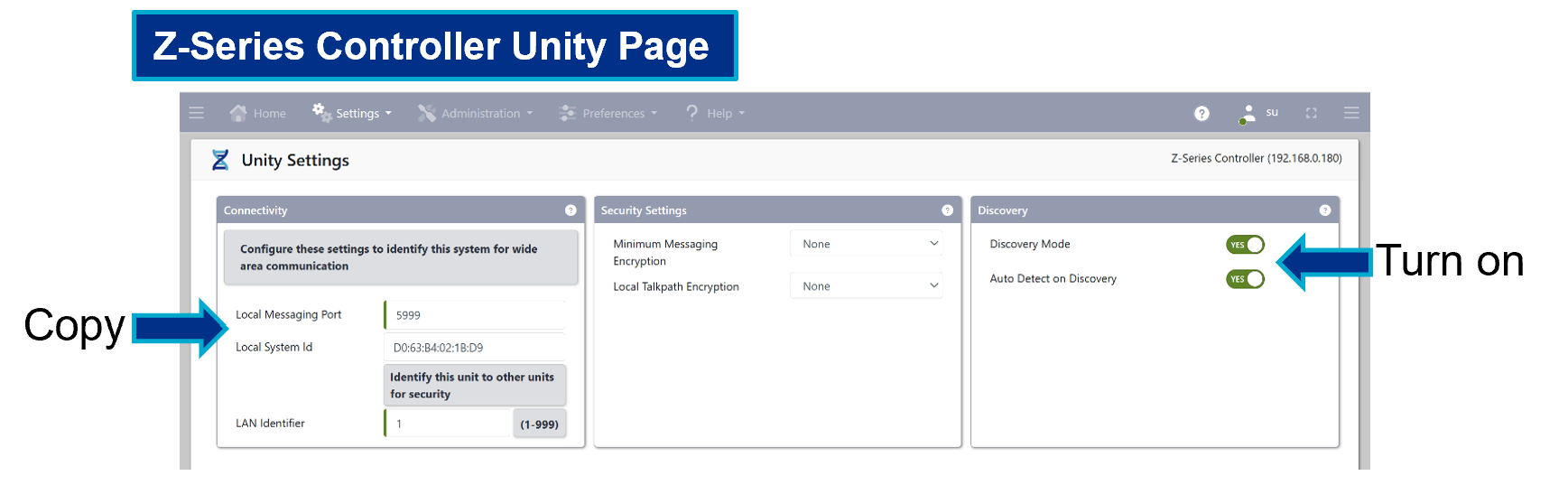The height and width of the screenshot is (485, 1568).
Task: Click the Discovery Mode label
Action: (1030, 244)
